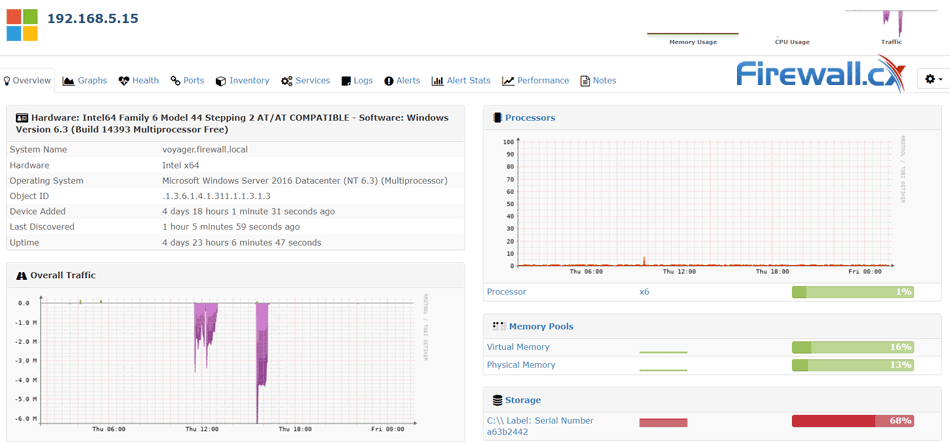Click the Processor row link
Image resolution: width=950 pixels, height=443 pixels.
point(507,291)
